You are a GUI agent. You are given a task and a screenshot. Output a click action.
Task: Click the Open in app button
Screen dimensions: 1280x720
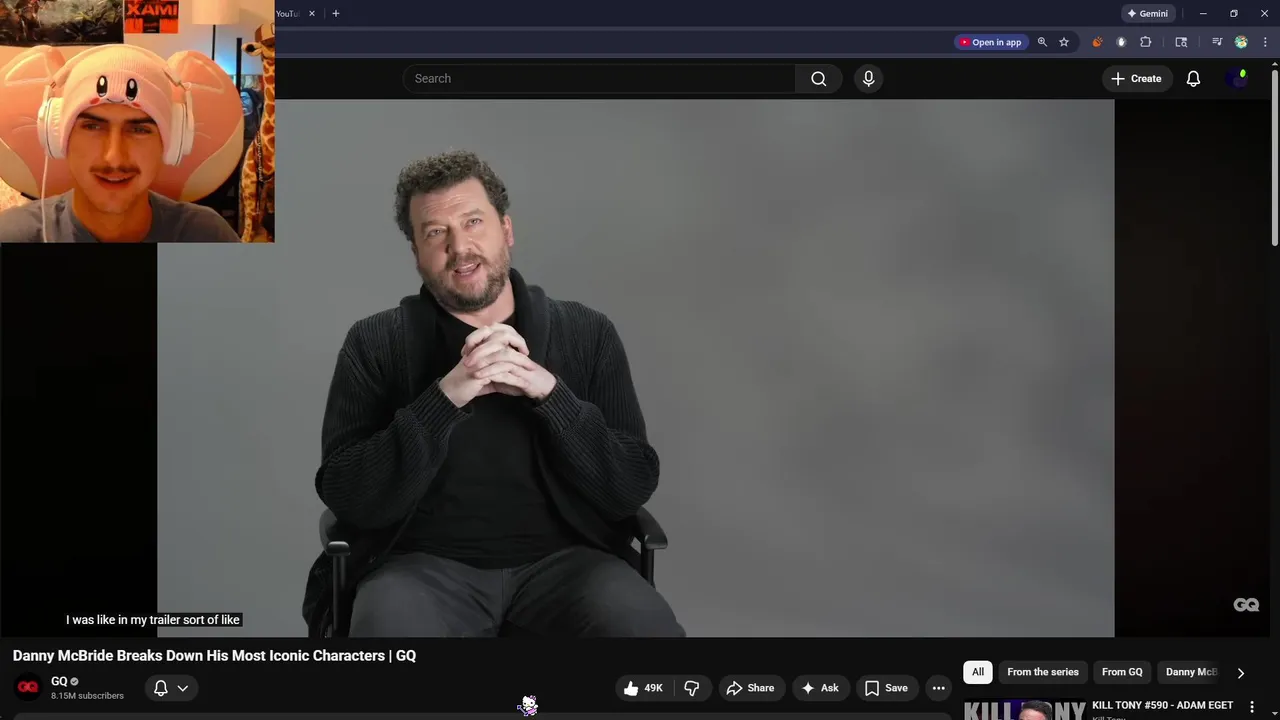990,42
